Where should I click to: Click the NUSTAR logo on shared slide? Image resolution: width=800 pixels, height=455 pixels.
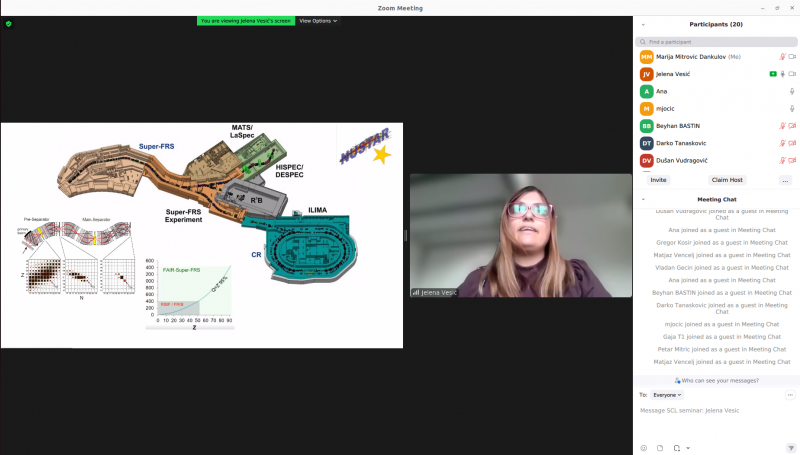(366, 146)
